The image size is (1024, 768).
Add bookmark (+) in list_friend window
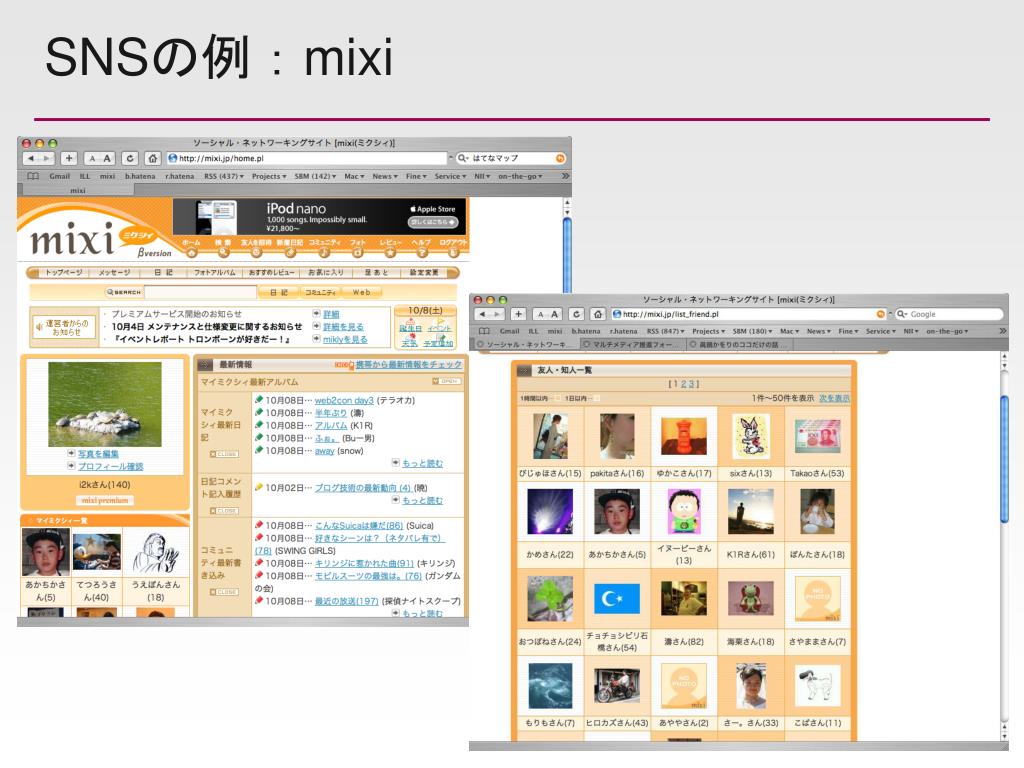click(519, 314)
